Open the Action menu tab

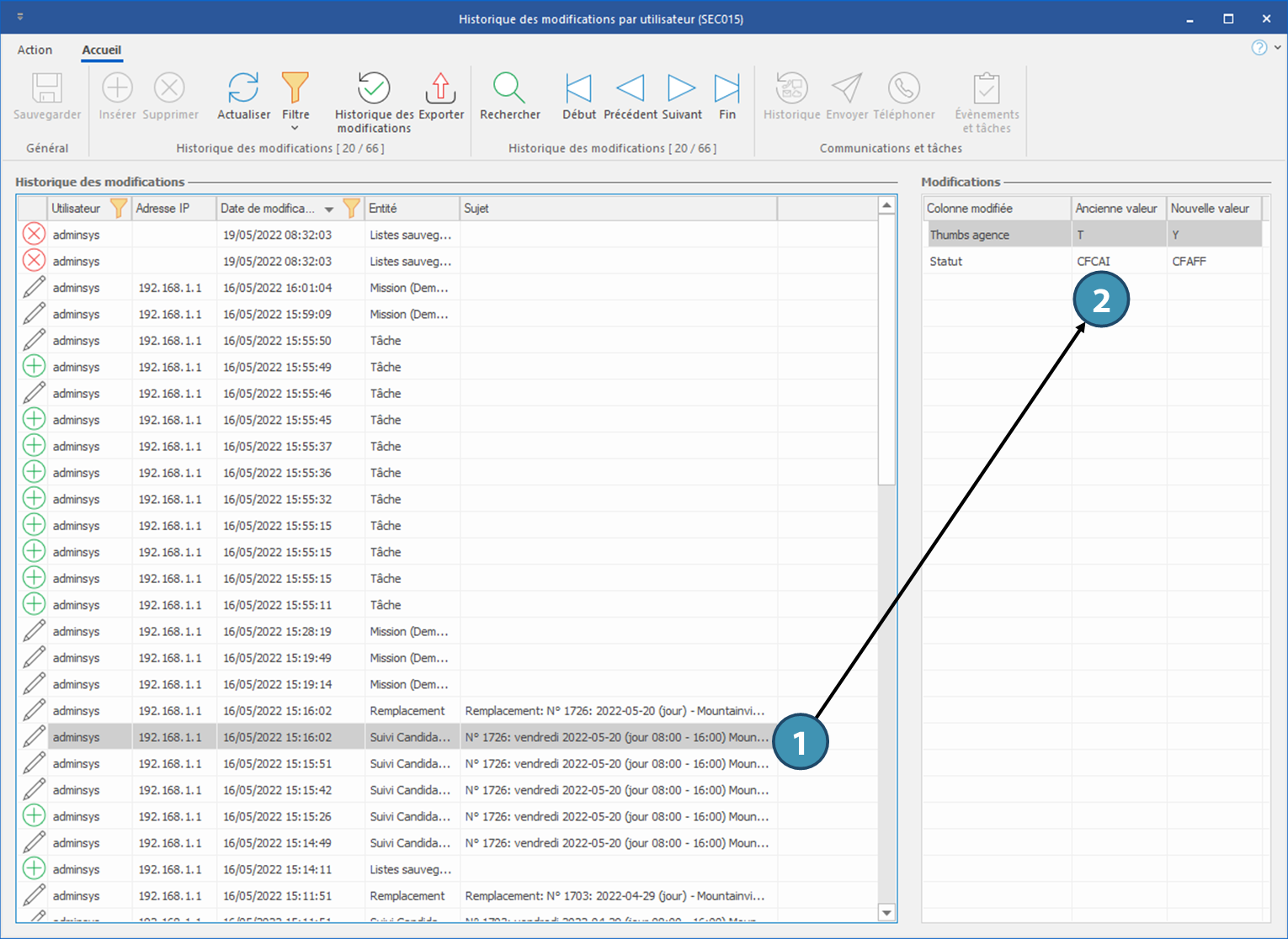click(35, 50)
